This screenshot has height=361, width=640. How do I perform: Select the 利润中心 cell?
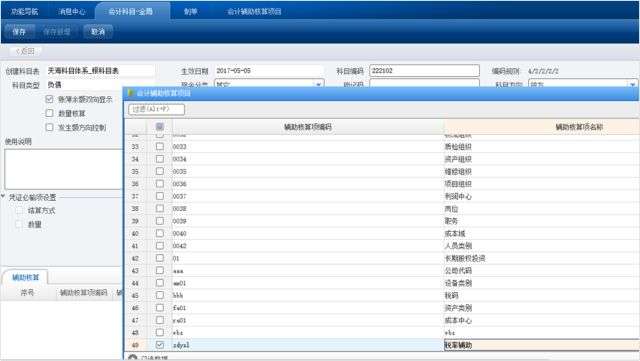point(541,196)
